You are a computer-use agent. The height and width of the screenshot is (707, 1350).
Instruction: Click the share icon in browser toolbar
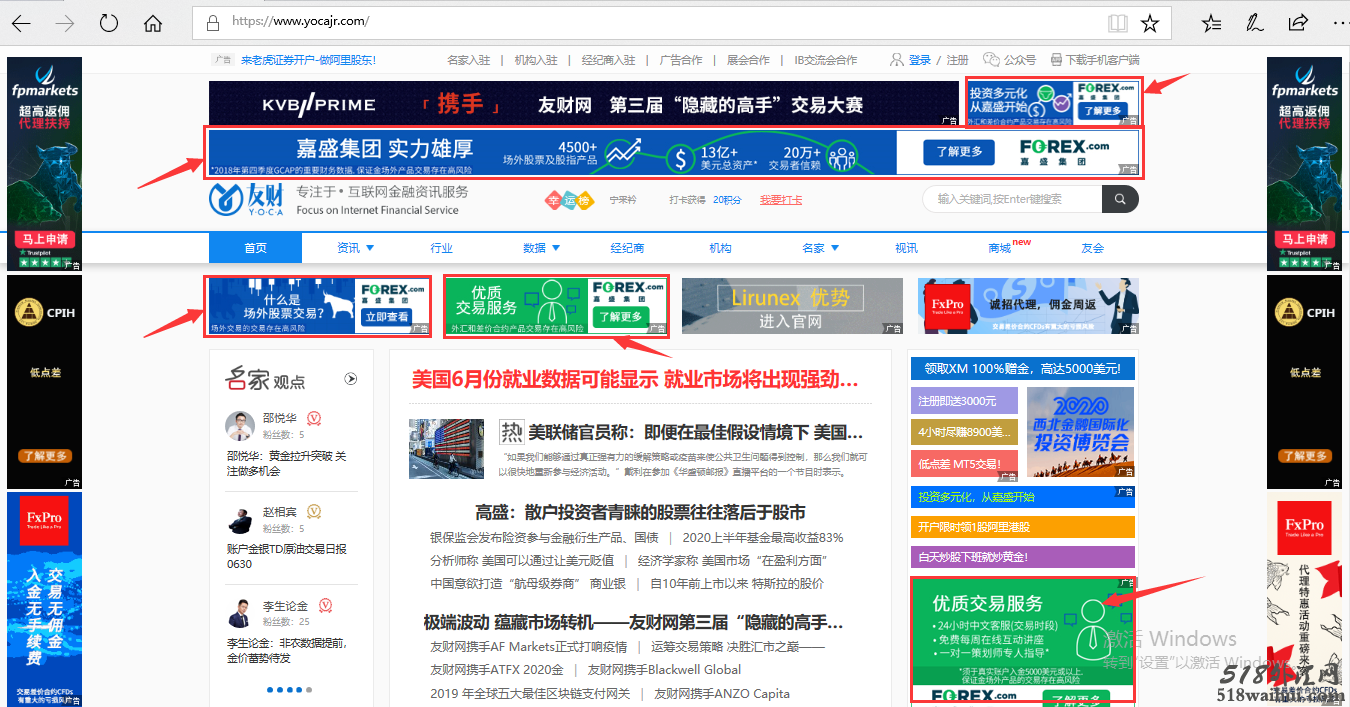(1298, 22)
